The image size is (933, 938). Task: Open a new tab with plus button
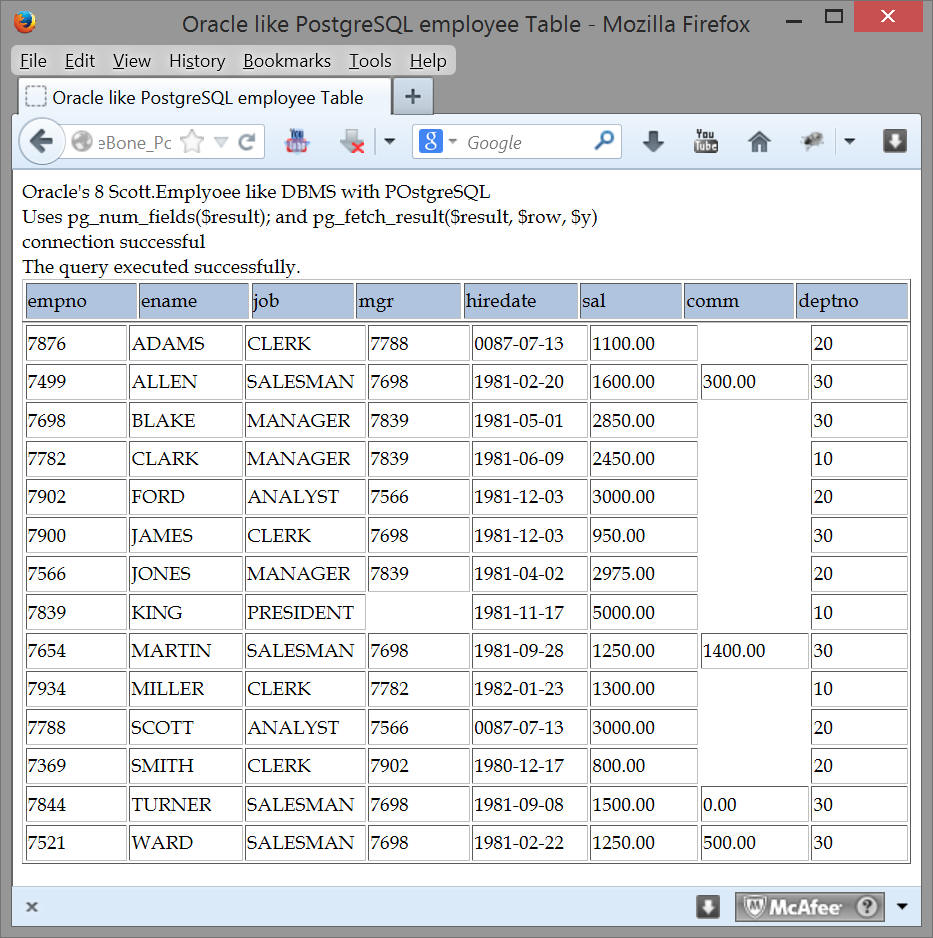click(x=412, y=97)
